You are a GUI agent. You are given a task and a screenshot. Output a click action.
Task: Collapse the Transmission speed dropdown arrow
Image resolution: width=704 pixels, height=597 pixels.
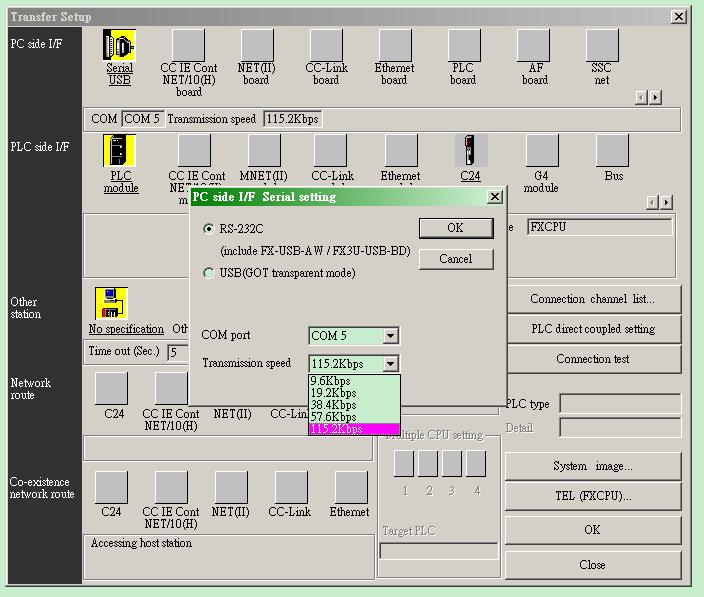click(390, 364)
